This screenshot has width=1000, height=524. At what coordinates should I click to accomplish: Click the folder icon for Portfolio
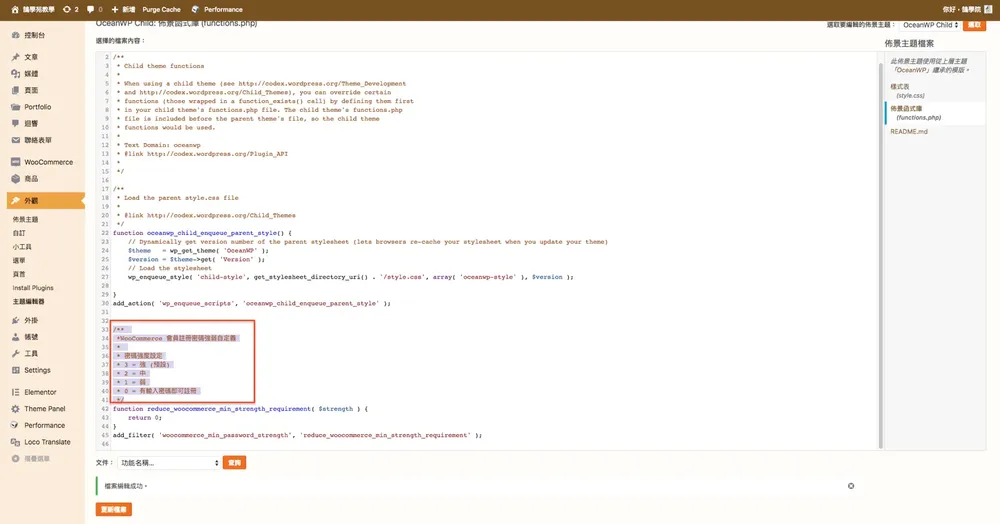pos(15,107)
